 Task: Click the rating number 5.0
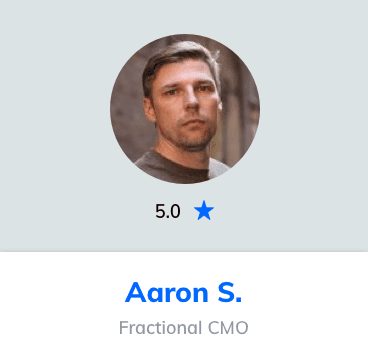coord(168,211)
